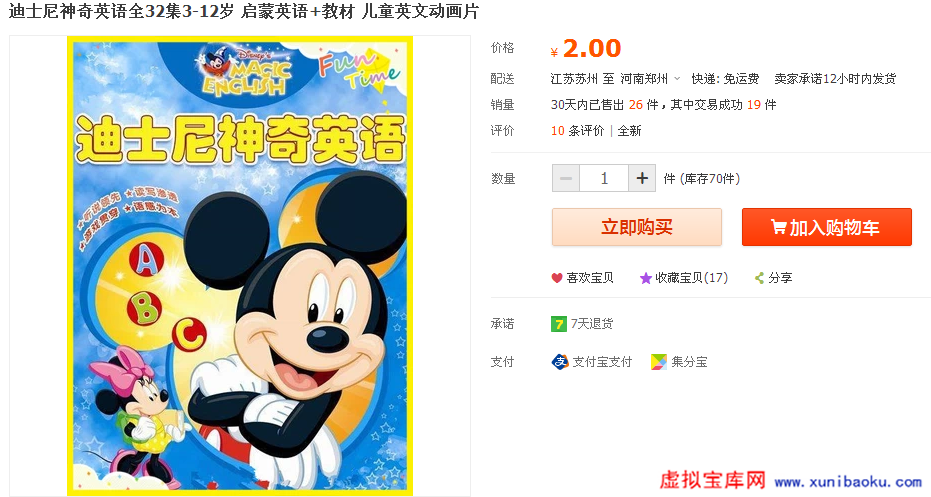Buy now with the 立即购买 button
931x497 pixels.
[x=636, y=227]
